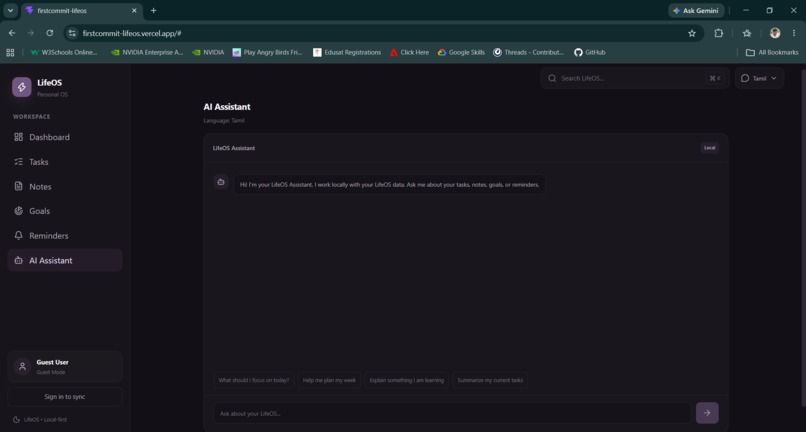
Task: Open the Play Angry Birds bookmark
Action: [267, 52]
